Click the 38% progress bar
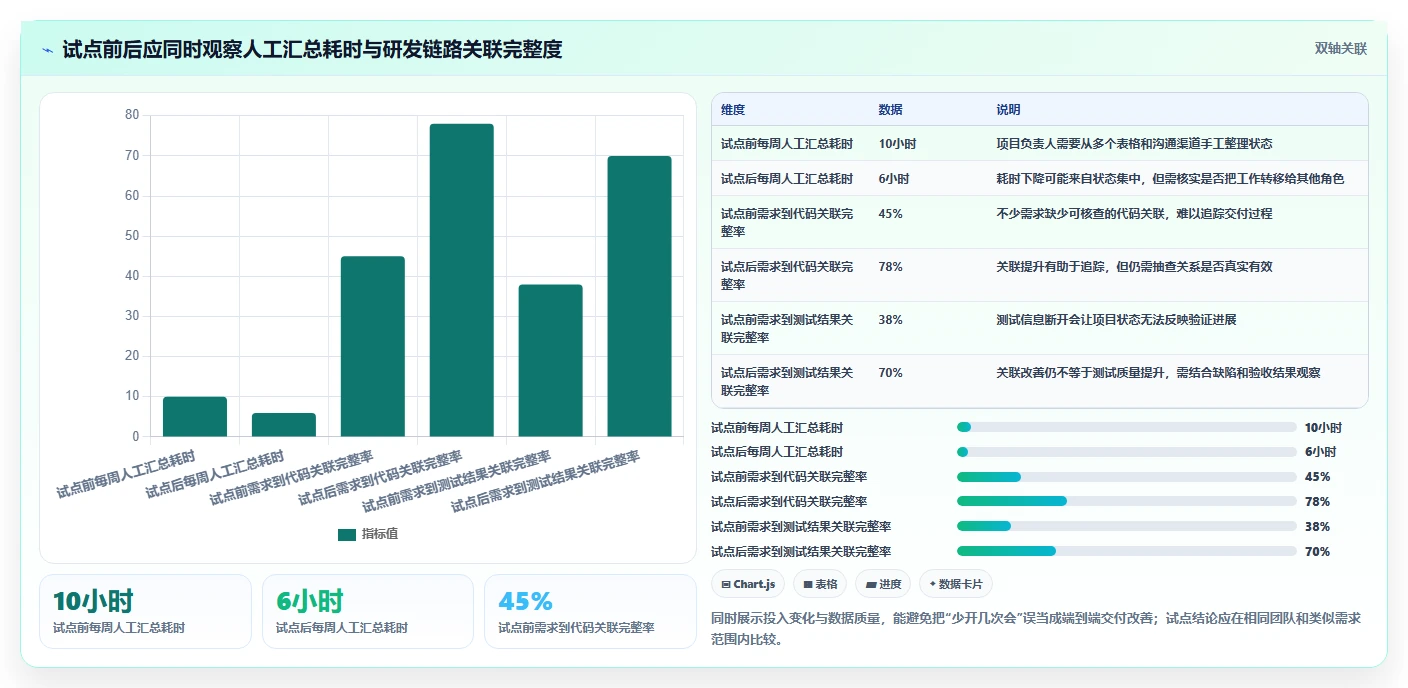 point(1126,526)
